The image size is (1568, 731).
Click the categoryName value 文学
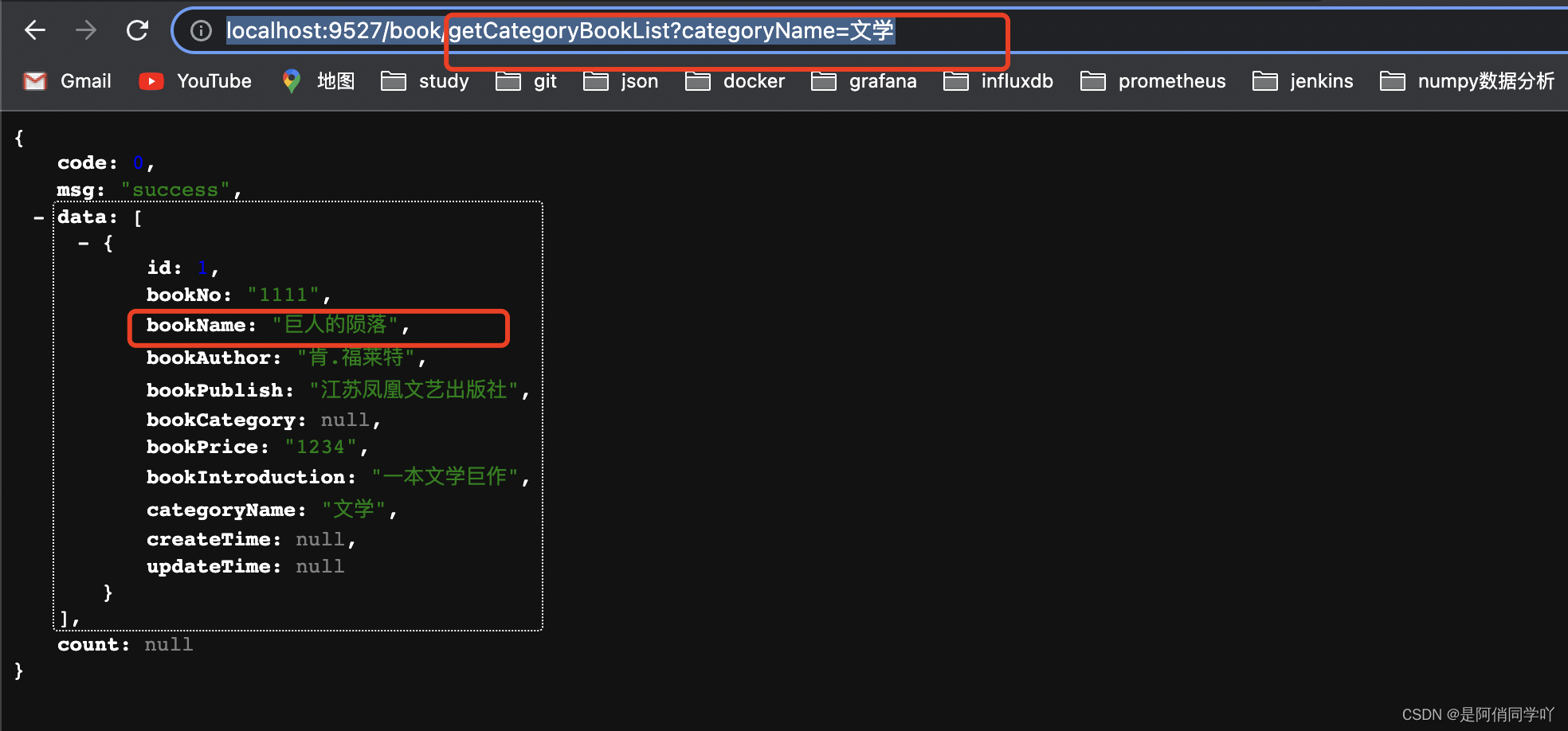pos(354,509)
